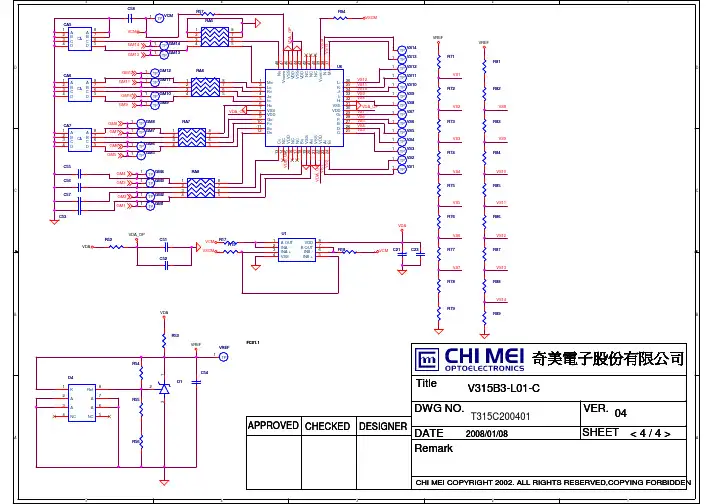
Task: Click the RA5 resistor array symbol
Action: (x=213, y=36)
